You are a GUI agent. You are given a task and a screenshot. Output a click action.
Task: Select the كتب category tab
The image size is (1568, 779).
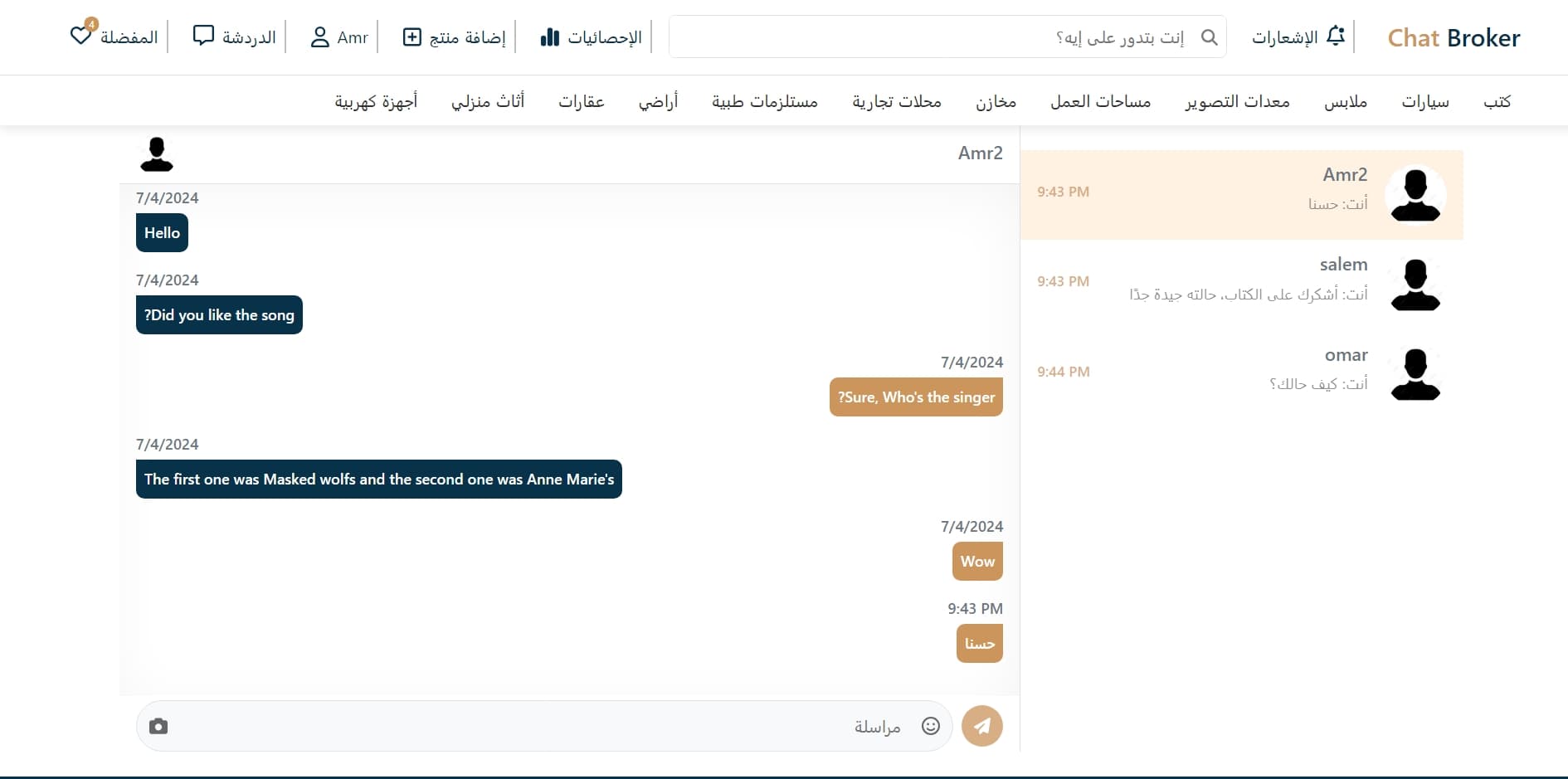tap(1497, 101)
